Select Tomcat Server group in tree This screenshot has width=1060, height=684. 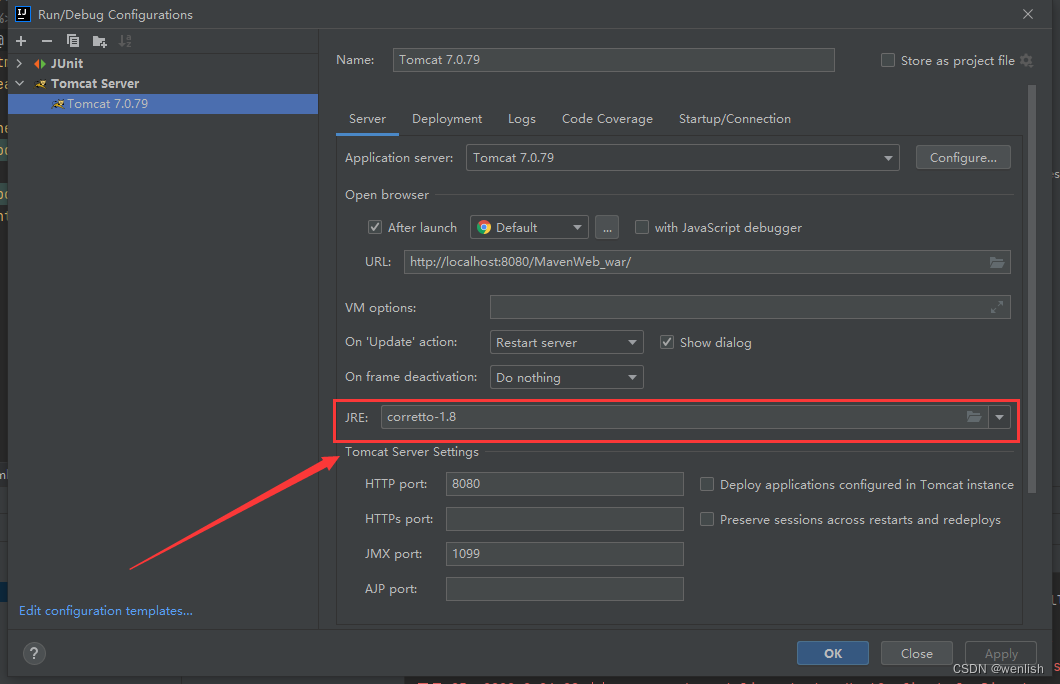click(x=95, y=84)
